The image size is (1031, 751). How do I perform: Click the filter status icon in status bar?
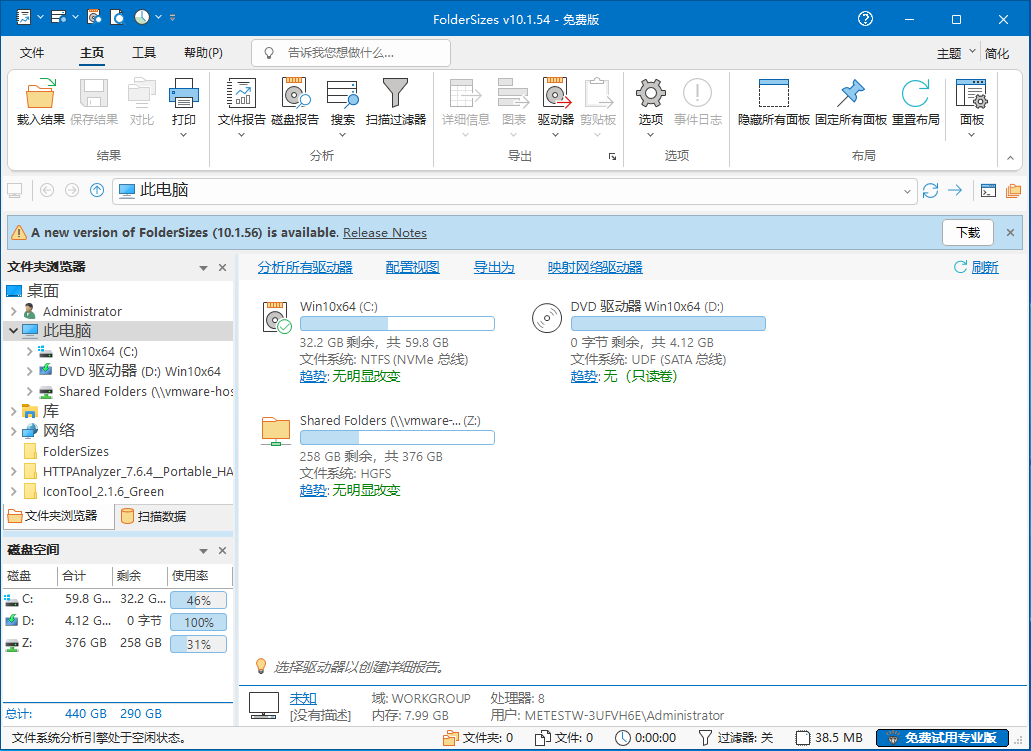pos(705,738)
